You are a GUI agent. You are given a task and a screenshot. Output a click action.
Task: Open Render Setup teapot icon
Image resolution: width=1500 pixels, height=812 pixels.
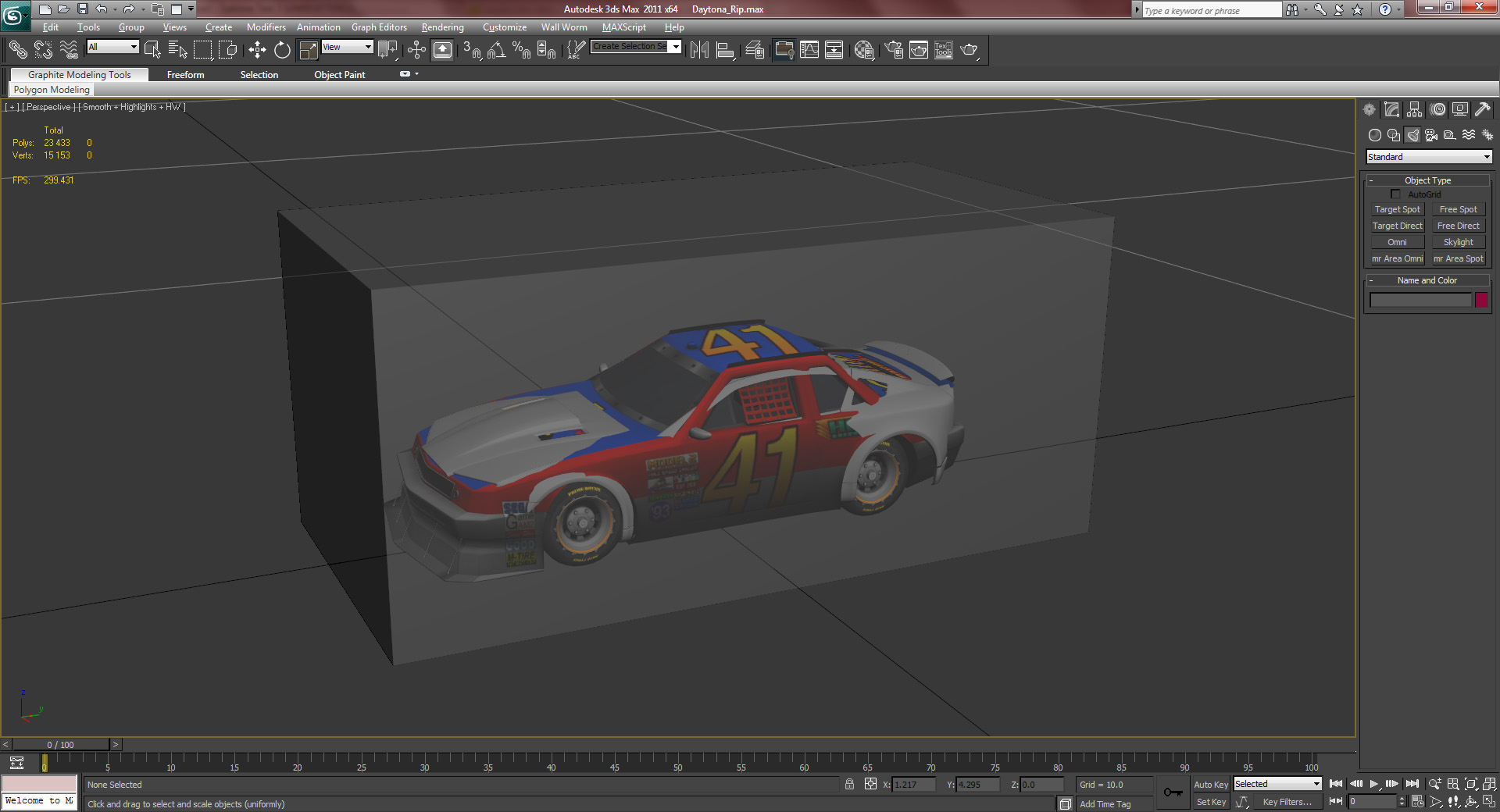point(894,50)
